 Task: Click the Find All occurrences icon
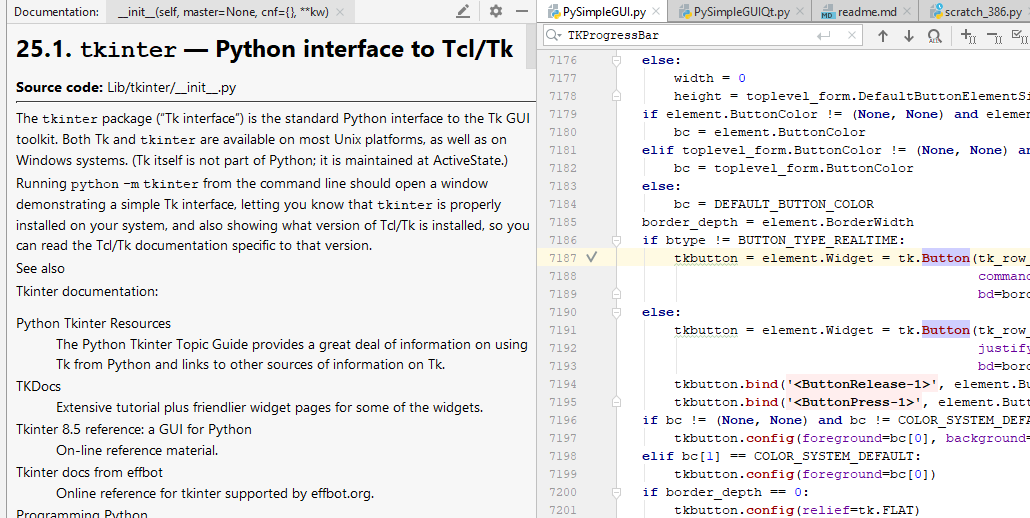point(934,36)
